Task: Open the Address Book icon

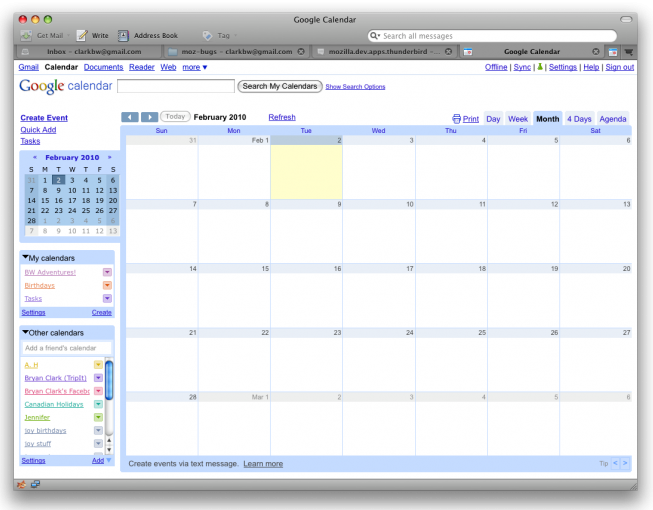Action: point(123,36)
